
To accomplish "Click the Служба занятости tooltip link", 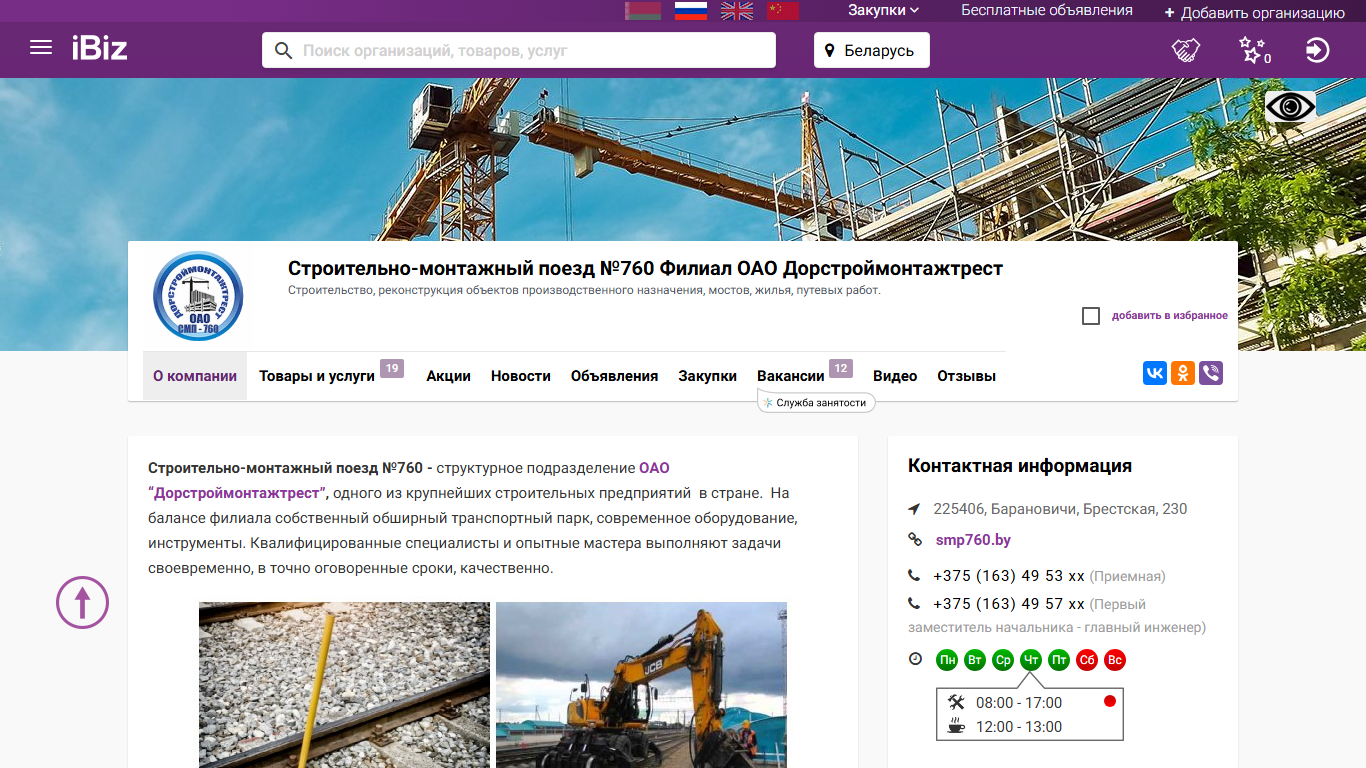I will click(817, 402).
